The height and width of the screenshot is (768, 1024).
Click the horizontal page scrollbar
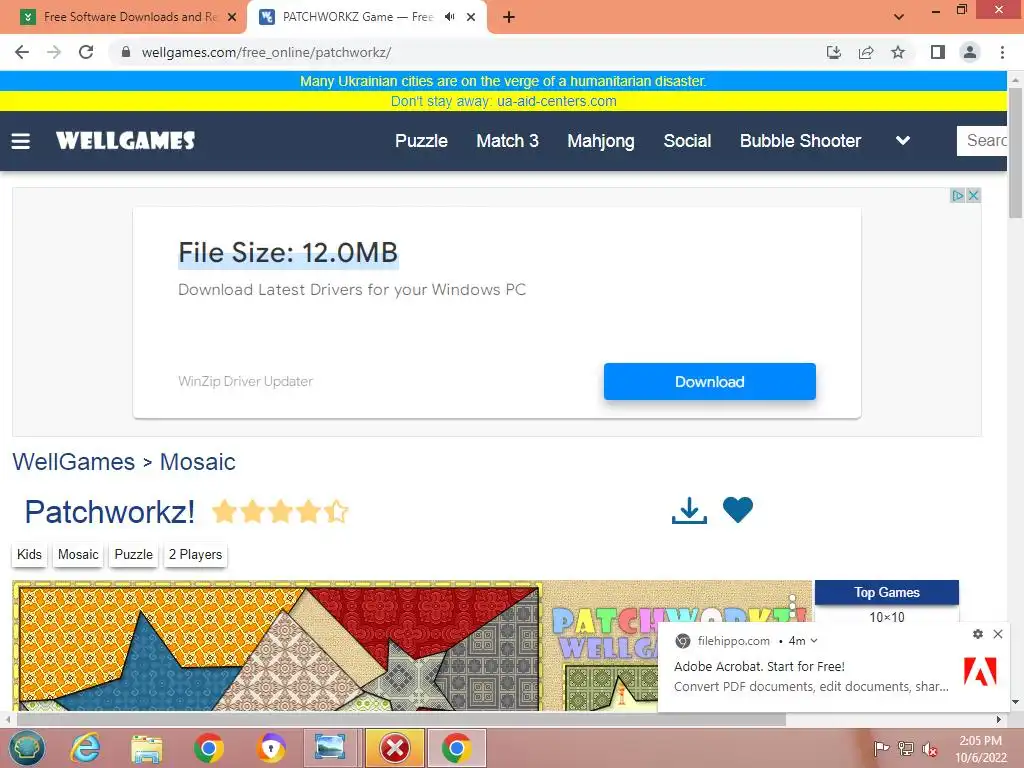402,720
